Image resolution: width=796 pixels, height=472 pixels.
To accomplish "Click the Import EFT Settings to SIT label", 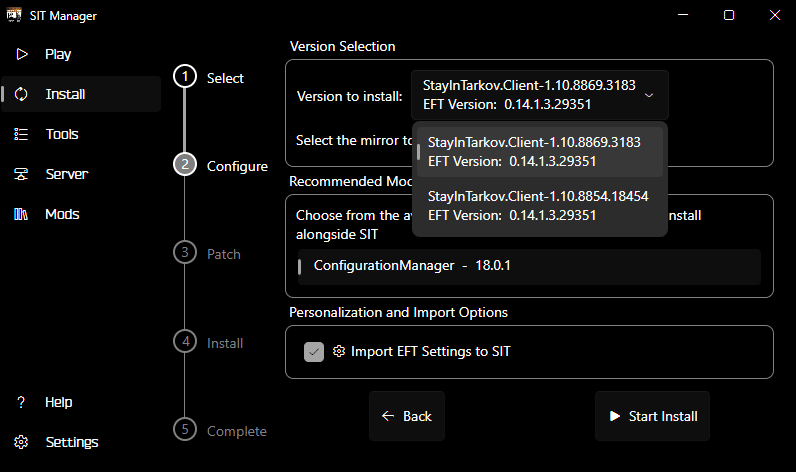I will tap(430, 351).
